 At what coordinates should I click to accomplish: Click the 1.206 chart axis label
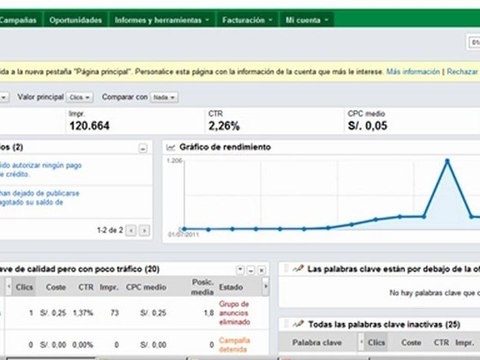(x=174, y=161)
